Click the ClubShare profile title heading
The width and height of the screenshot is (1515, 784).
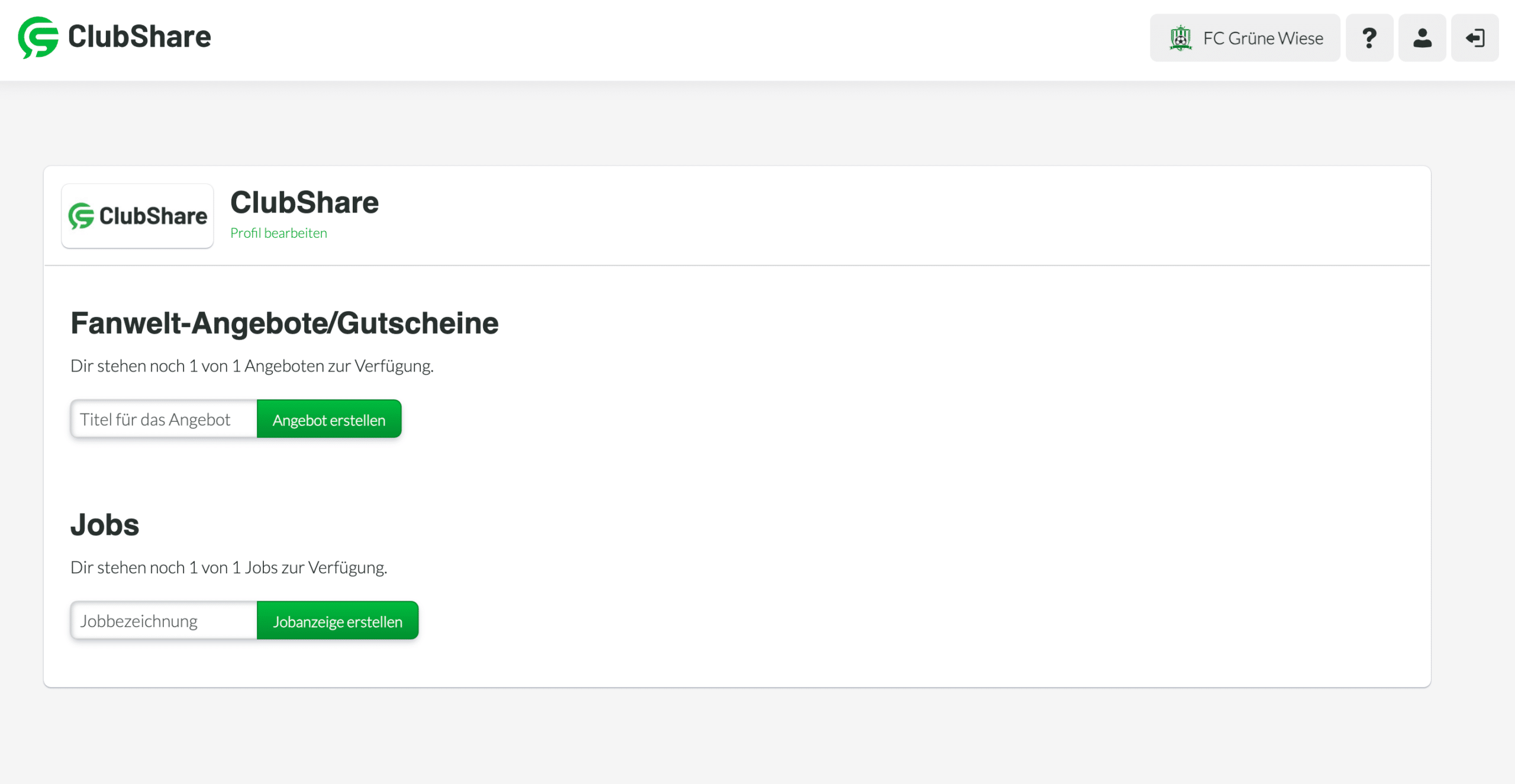point(304,202)
